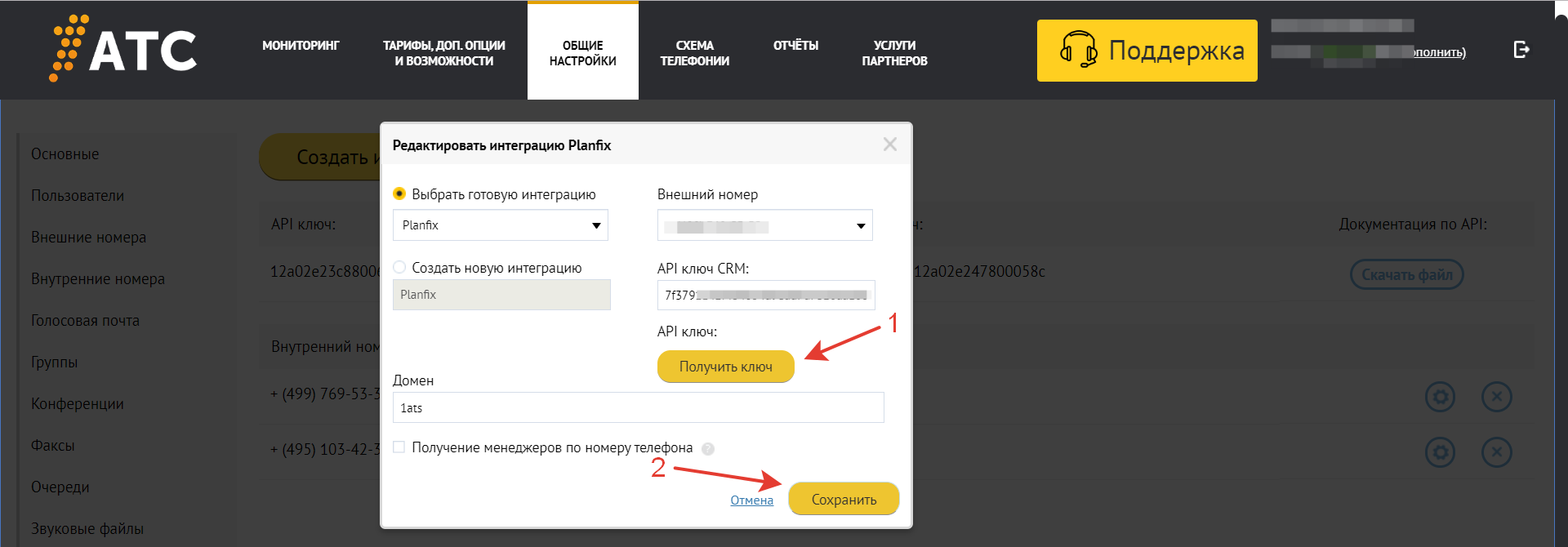Click the 'API ключ CRM' input field
Screen dimensions: 1568x547
click(x=766, y=296)
